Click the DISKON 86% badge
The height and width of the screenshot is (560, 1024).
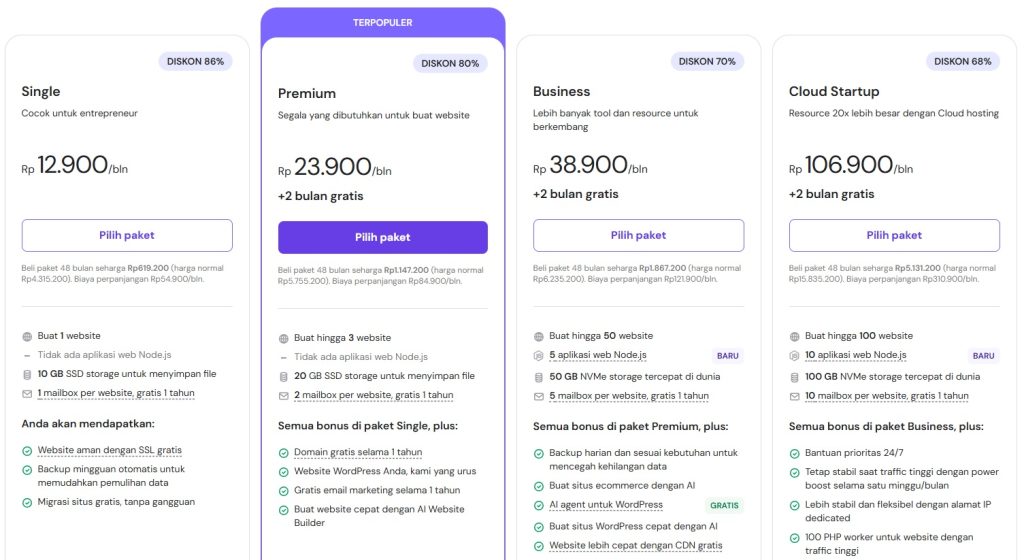pos(195,61)
